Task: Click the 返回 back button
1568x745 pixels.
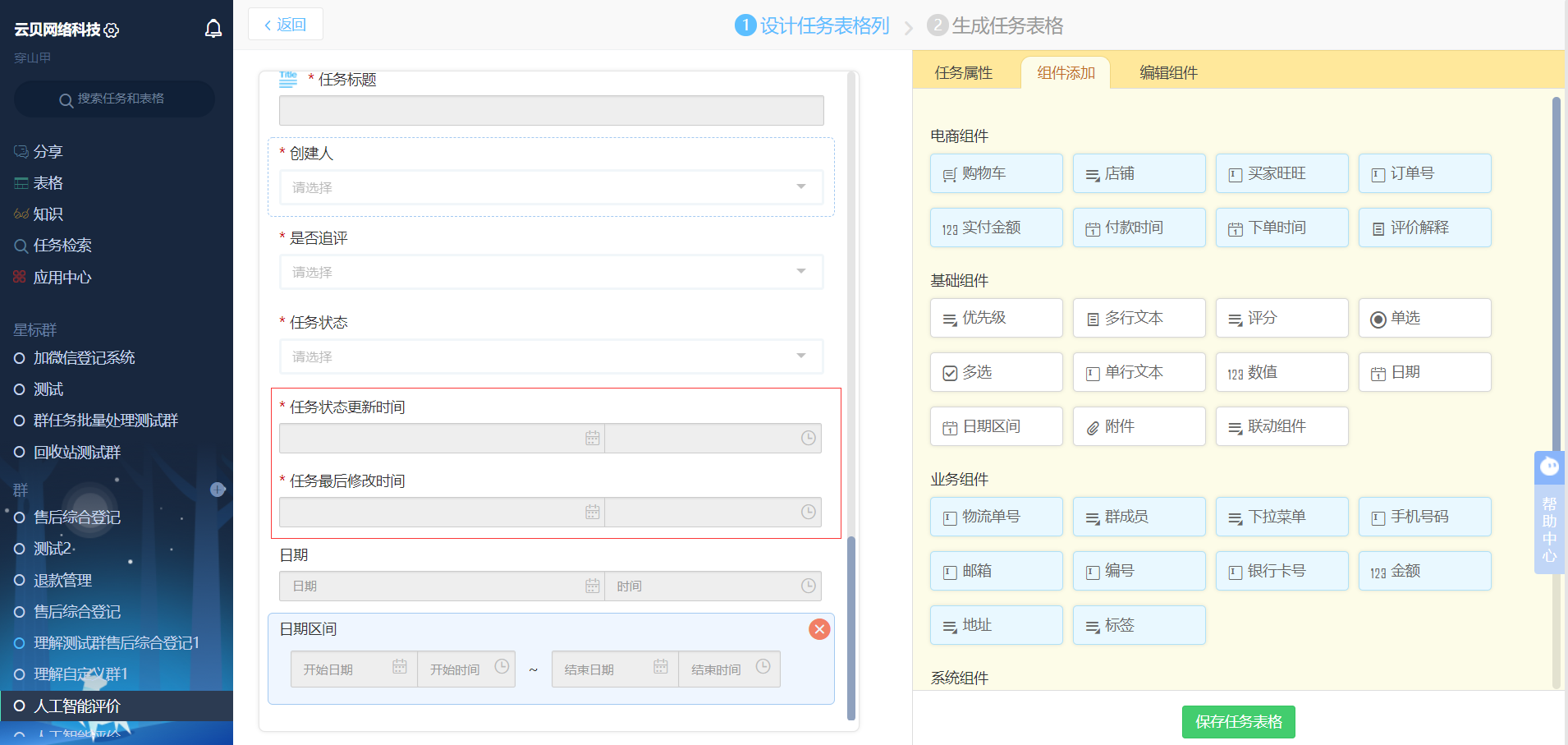Action: (x=285, y=25)
